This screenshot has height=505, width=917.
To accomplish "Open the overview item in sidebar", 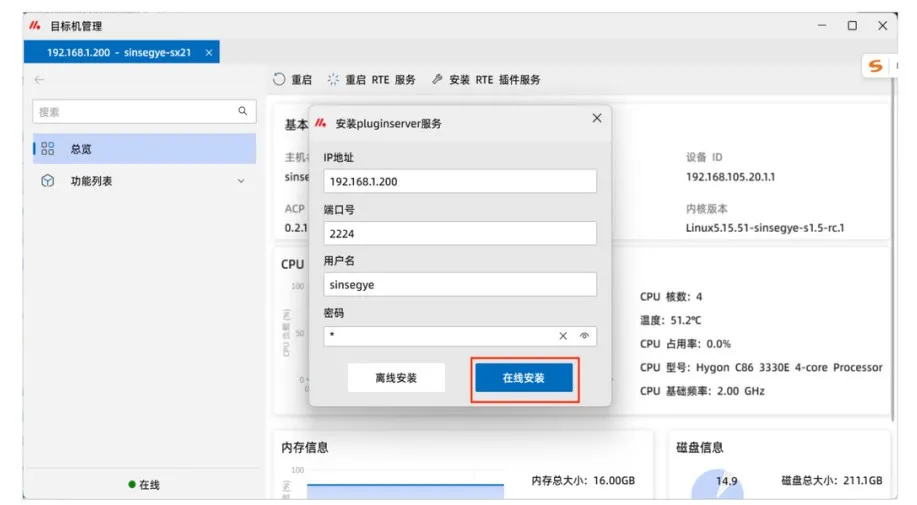I will tap(144, 148).
